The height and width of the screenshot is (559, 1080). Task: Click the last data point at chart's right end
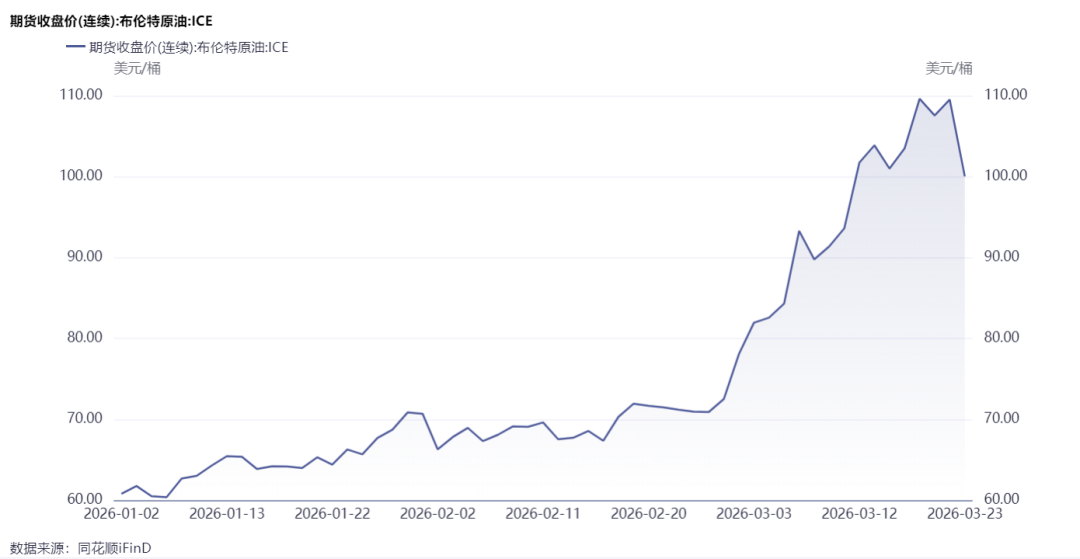point(964,176)
